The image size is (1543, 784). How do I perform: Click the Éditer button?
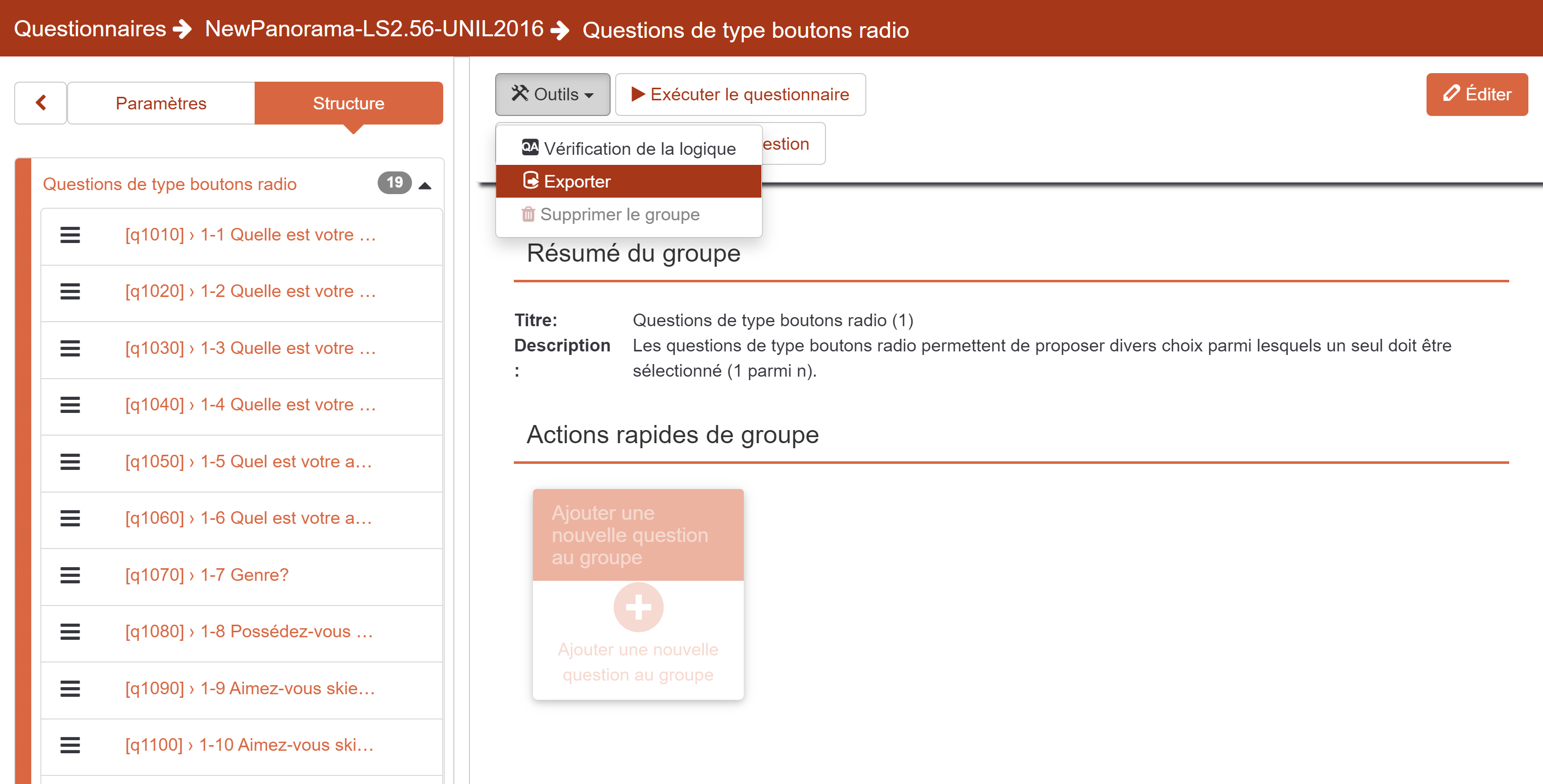(x=1476, y=94)
